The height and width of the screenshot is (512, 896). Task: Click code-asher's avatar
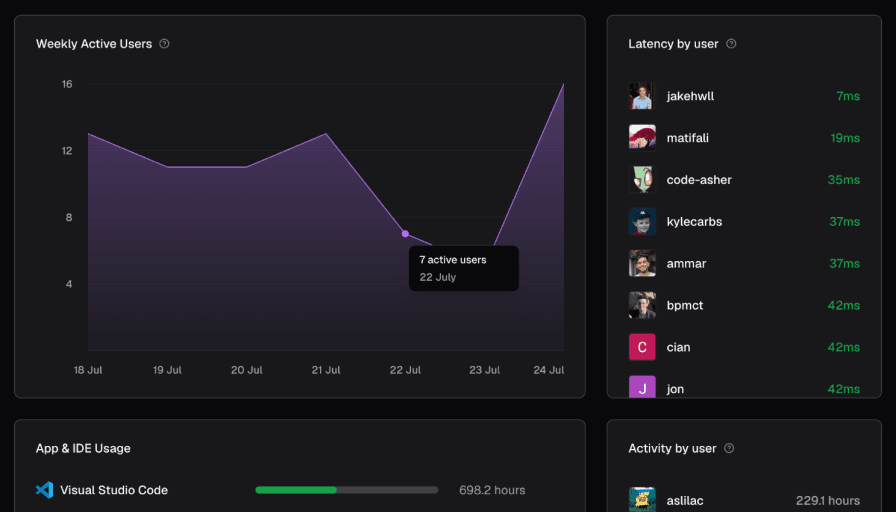pyautogui.click(x=642, y=179)
